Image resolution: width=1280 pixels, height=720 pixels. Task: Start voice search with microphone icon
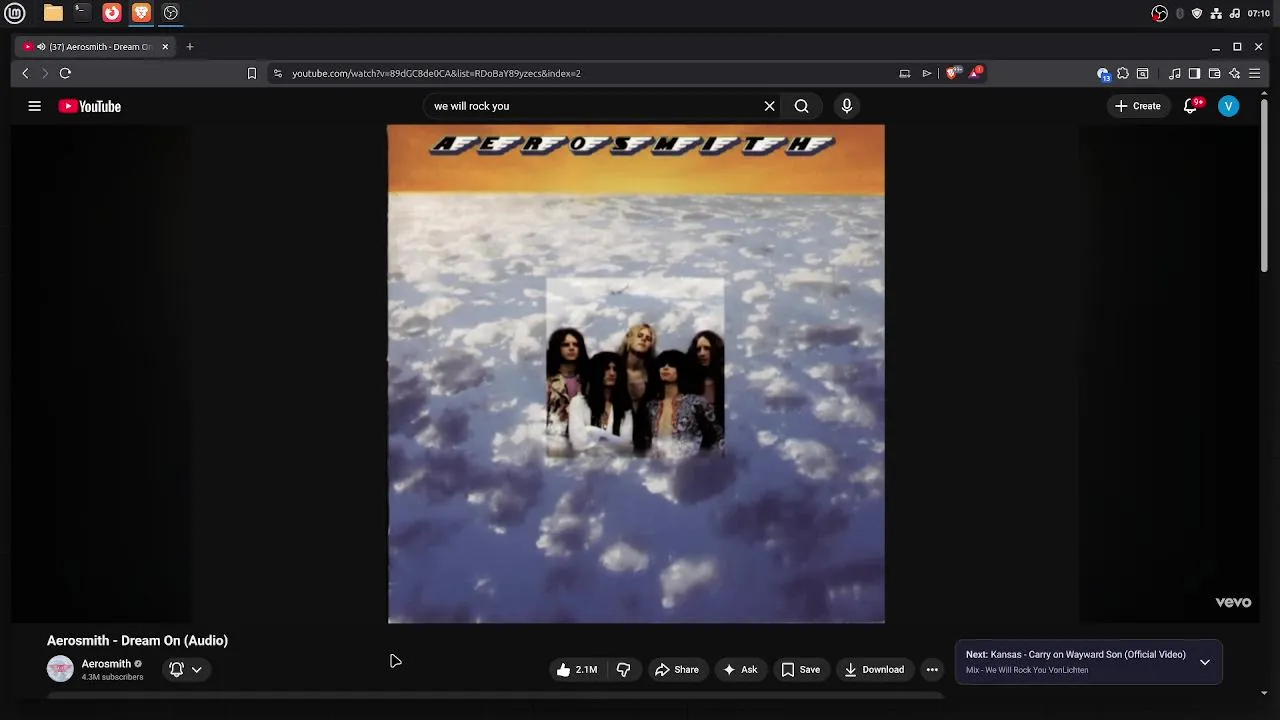point(847,106)
